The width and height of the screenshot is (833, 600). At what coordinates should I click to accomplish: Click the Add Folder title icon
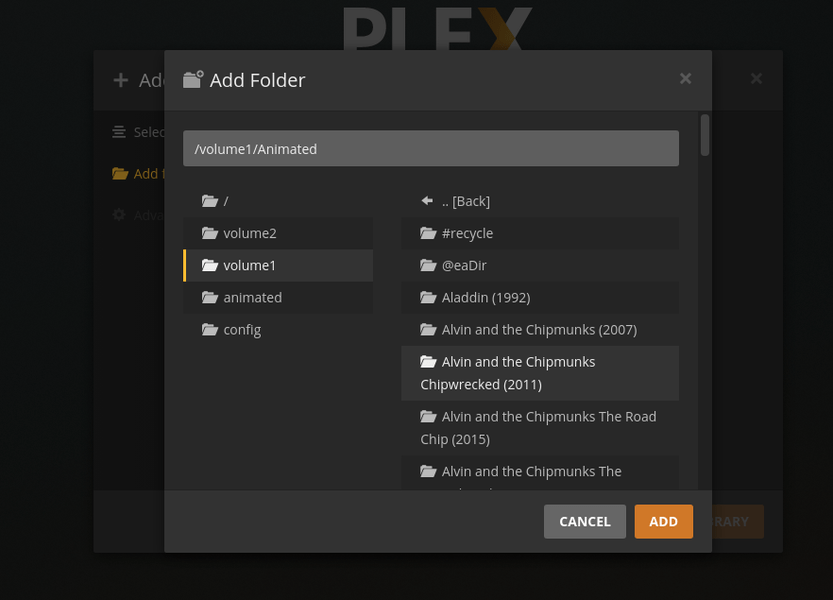(193, 80)
